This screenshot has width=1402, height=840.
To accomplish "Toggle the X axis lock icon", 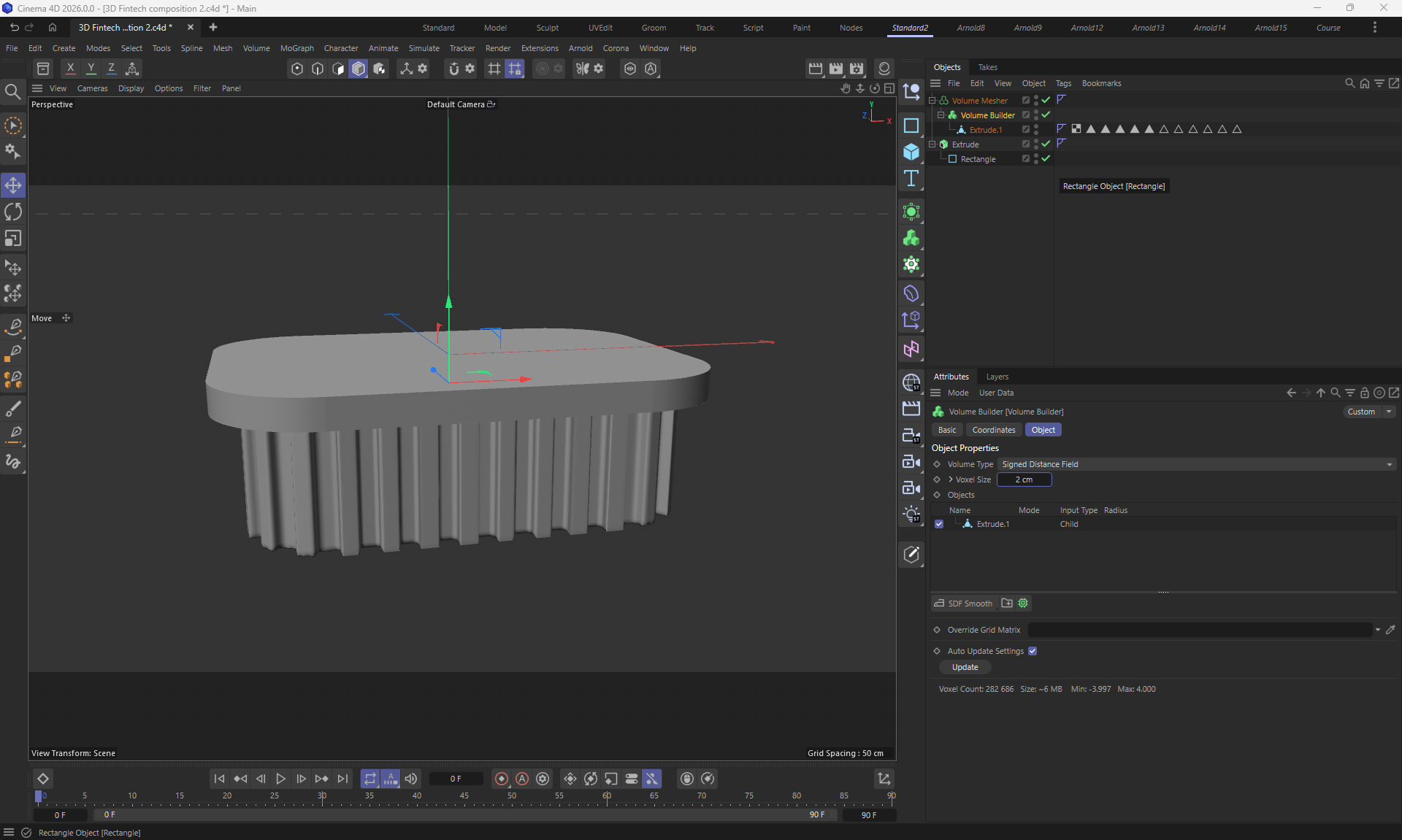I will click(x=70, y=69).
